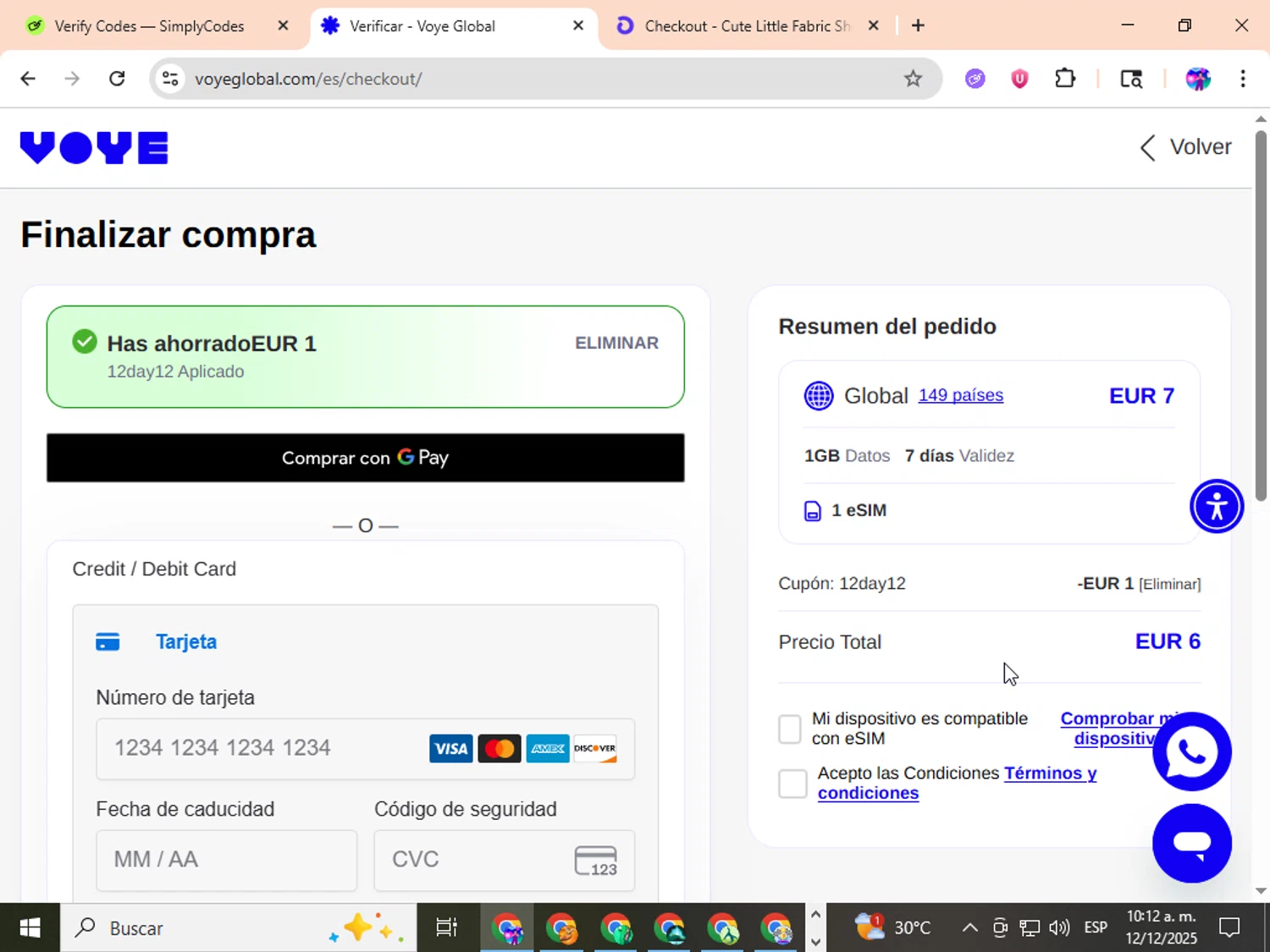Viewport: 1270px width, 952px height.
Task: Open weather widget showing 30°C
Action: coord(892,928)
